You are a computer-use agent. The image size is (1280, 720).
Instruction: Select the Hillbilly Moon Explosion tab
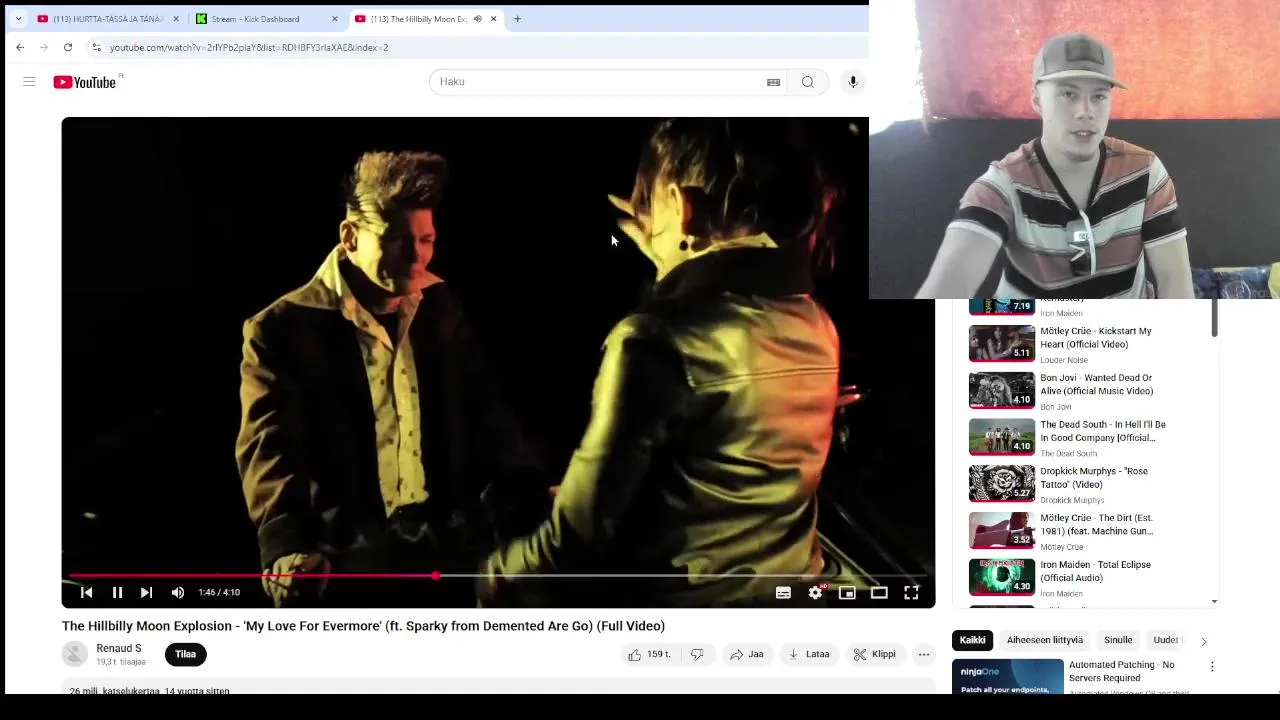click(x=418, y=19)
